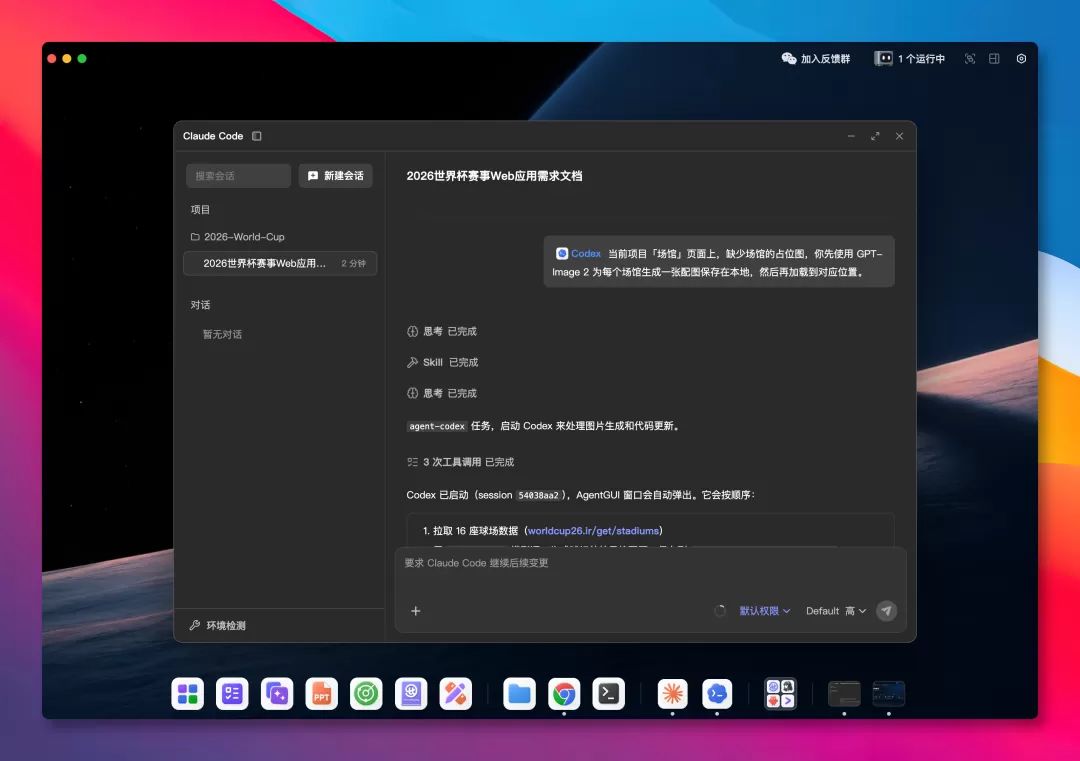Image resolution: width=1080 pixels, height=761 pixels.
Task: Click the Codex mention in the user message
Action: tap(579, 253)
